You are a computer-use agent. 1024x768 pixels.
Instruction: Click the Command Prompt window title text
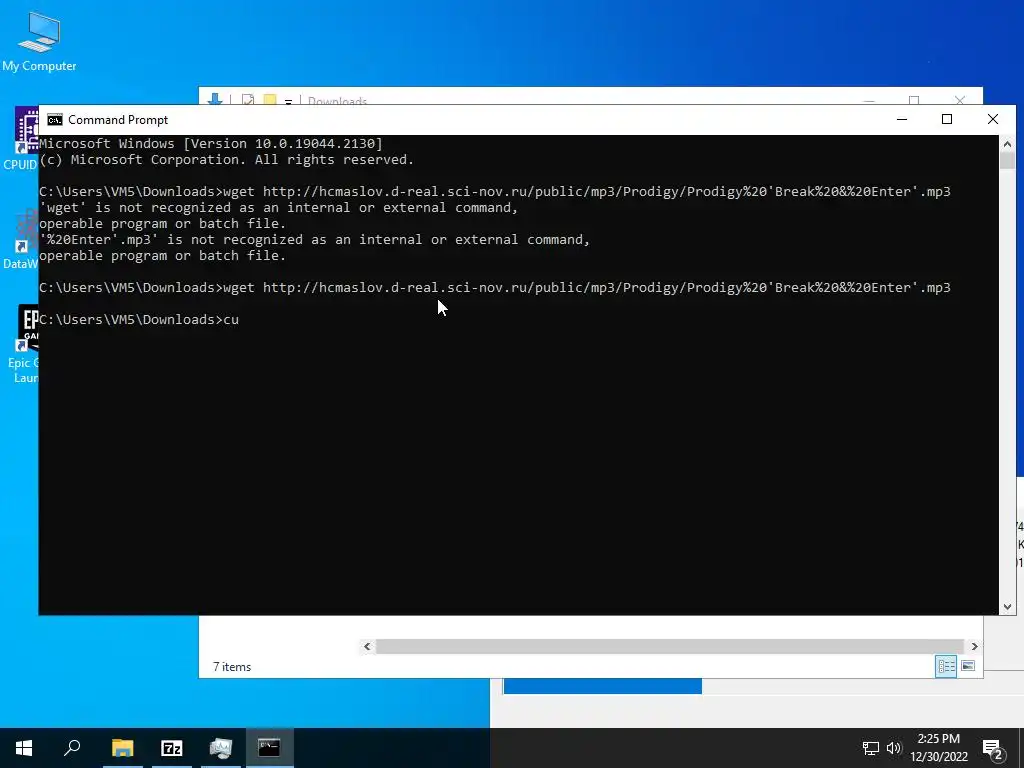[x=118, y=120]
